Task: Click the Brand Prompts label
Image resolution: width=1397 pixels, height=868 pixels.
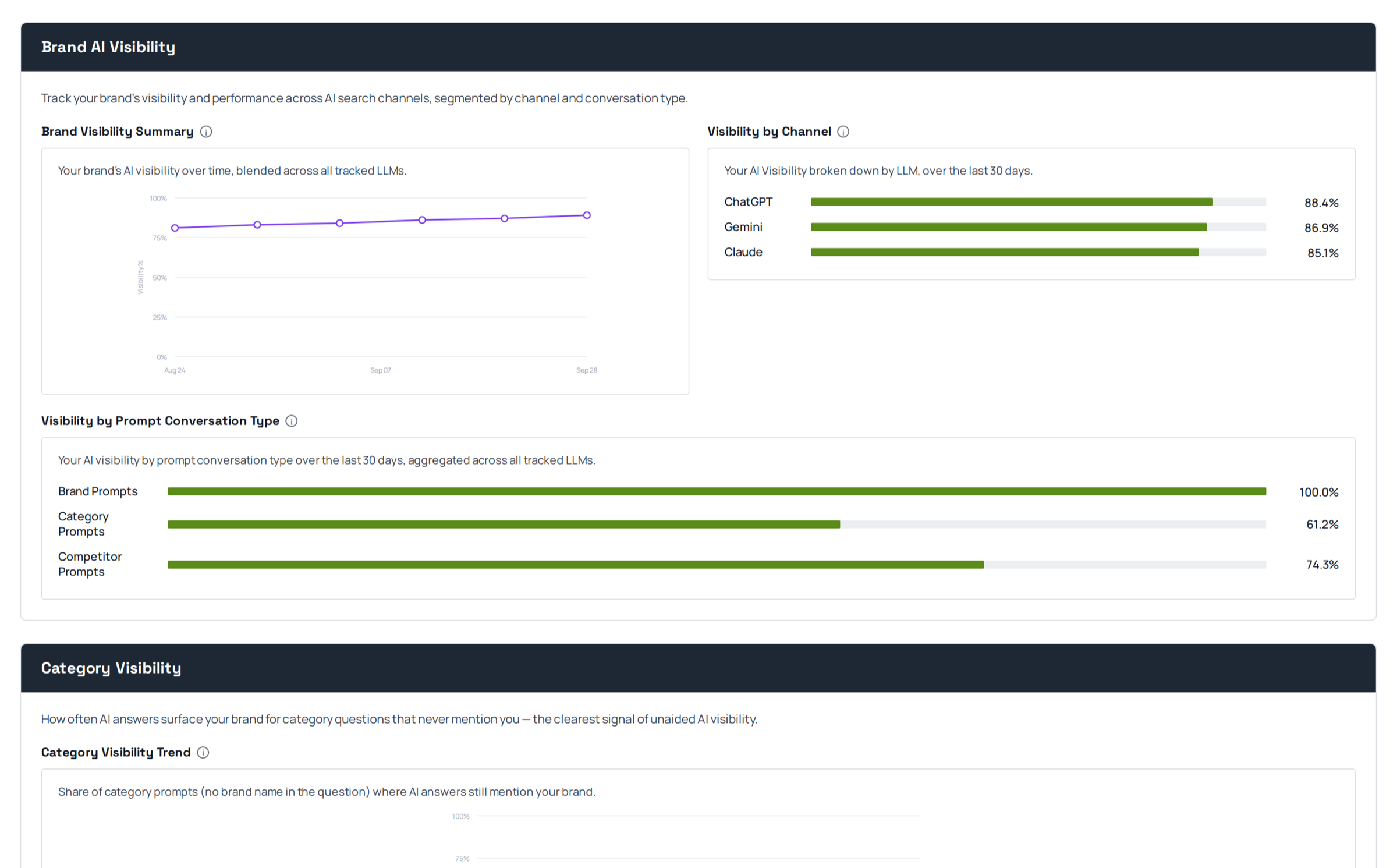Action: click(98, 491)
